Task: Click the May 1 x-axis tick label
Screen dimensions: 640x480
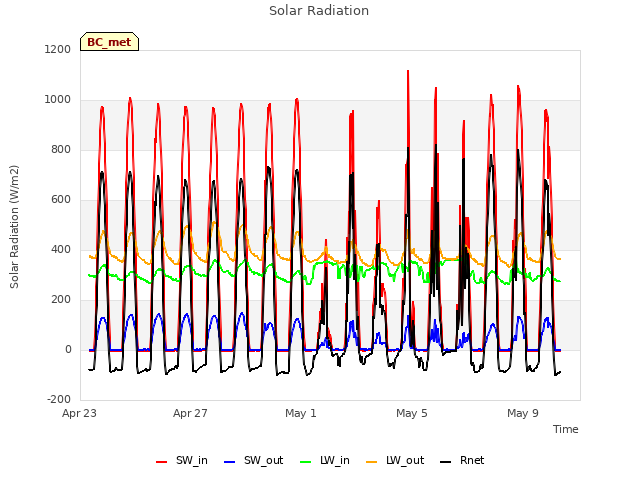Action: coord(301,413)
